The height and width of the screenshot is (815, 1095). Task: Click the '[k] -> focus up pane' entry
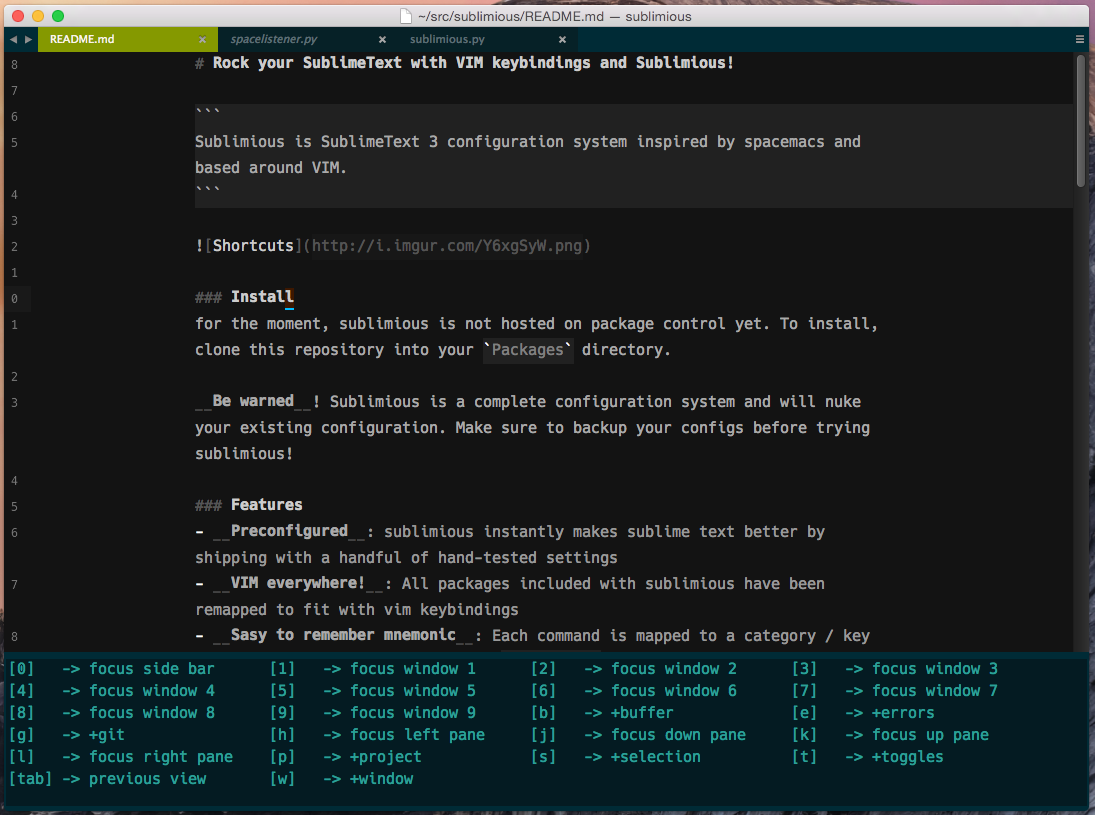coord(890,735)
